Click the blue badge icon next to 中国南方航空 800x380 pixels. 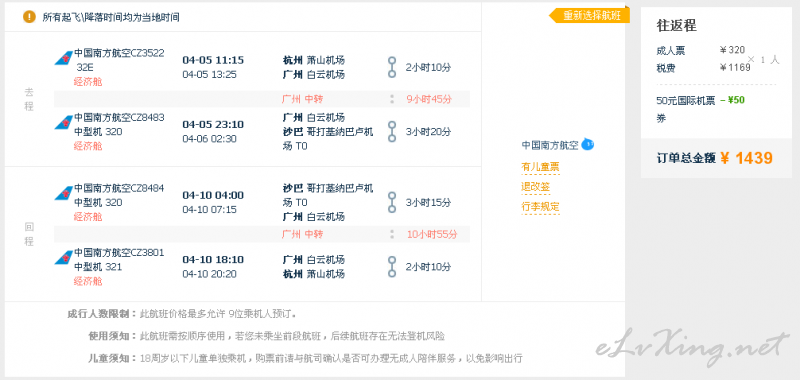(x=588, y=145)
